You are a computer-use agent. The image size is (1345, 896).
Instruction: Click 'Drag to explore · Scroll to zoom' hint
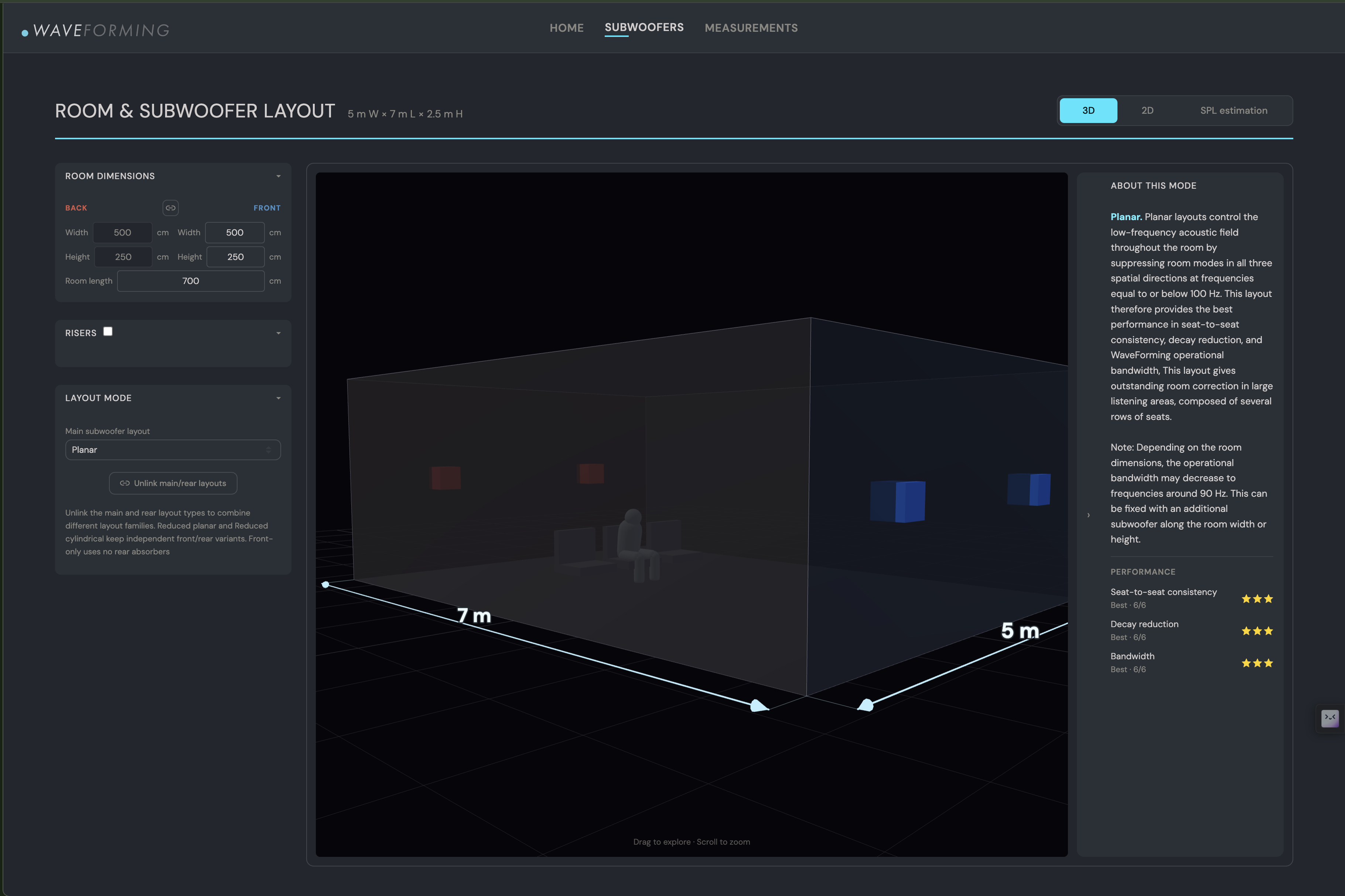[692, 842]
